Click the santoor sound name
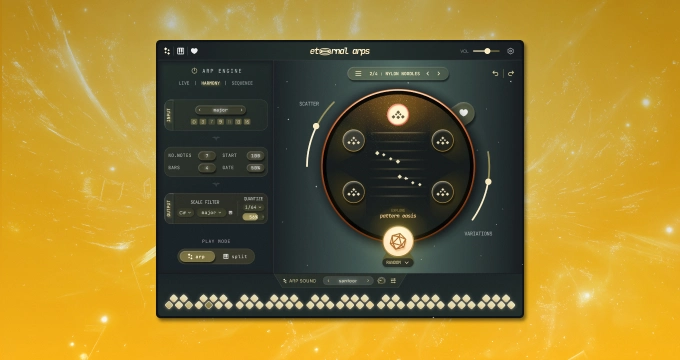This screenshot has width=680, height=360. [347, 281]
